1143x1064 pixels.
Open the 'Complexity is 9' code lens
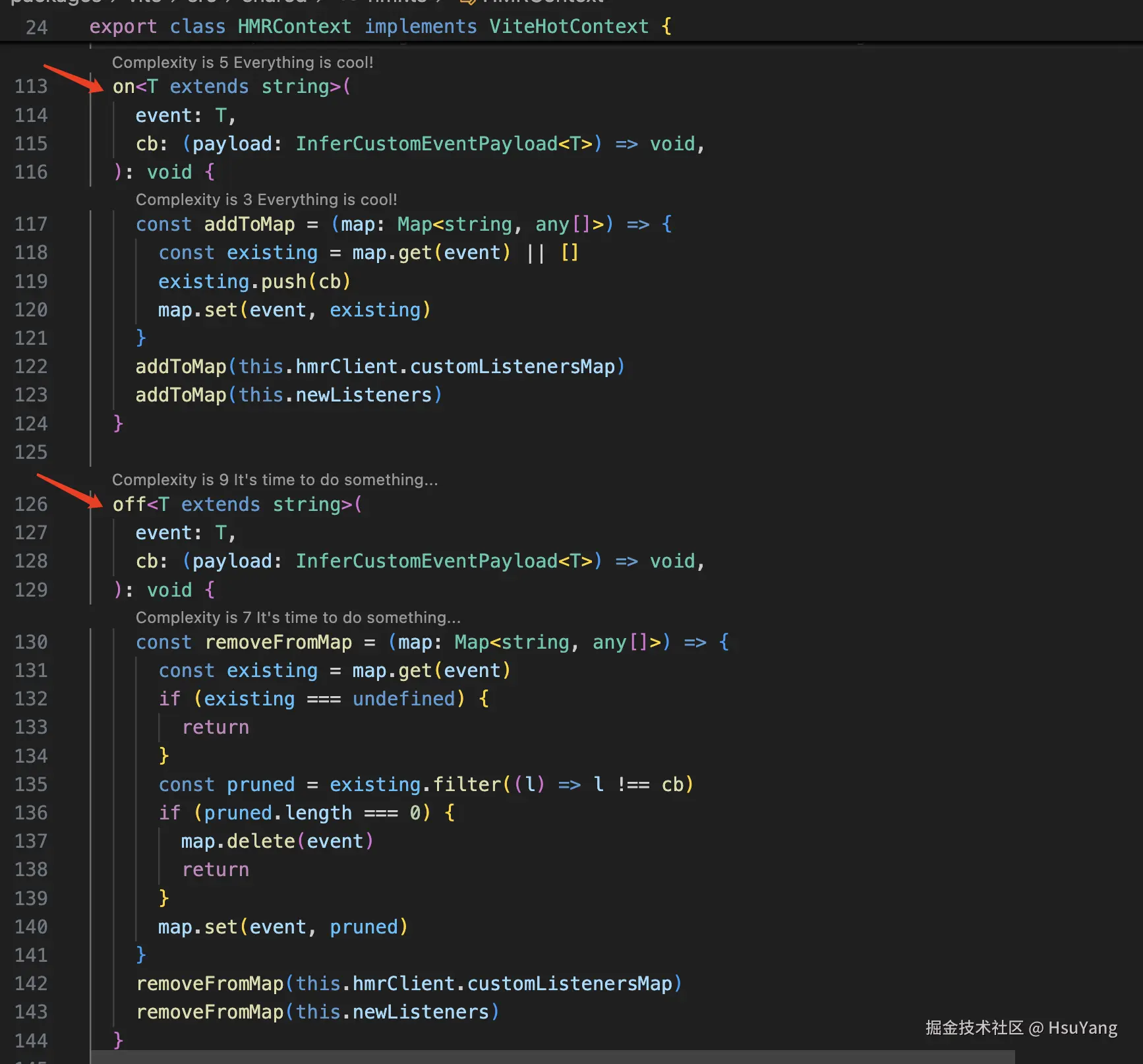tap(275, 480)
